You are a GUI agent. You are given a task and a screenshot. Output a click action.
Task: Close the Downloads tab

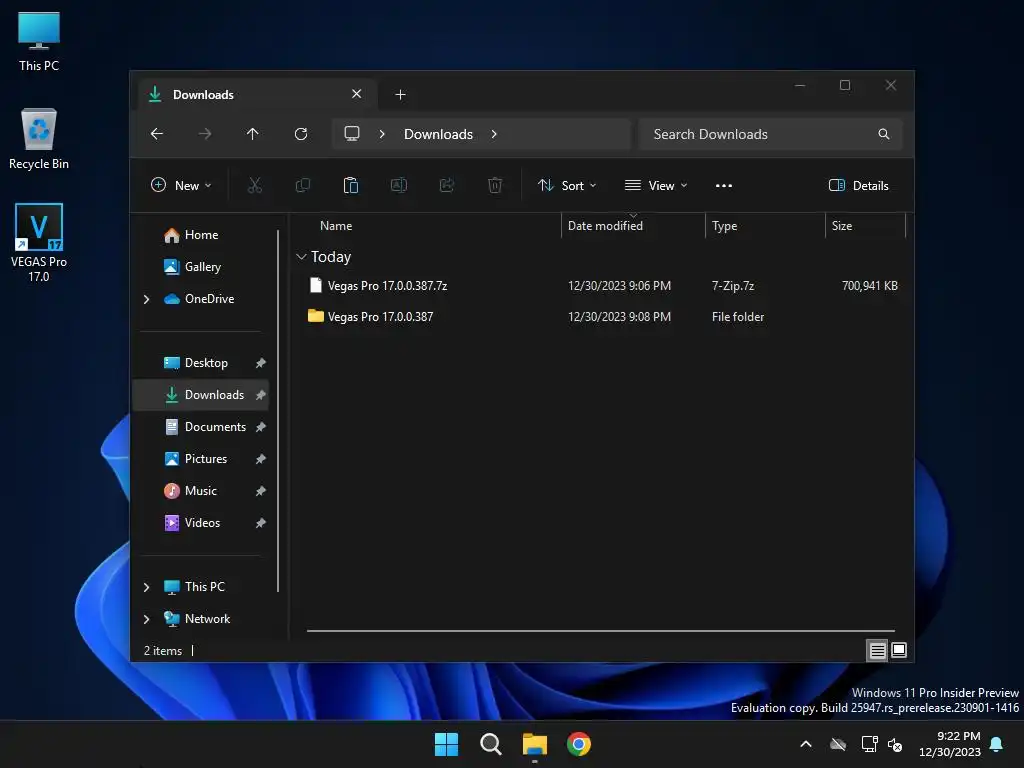pyautogui.click(x=357, y=94)
